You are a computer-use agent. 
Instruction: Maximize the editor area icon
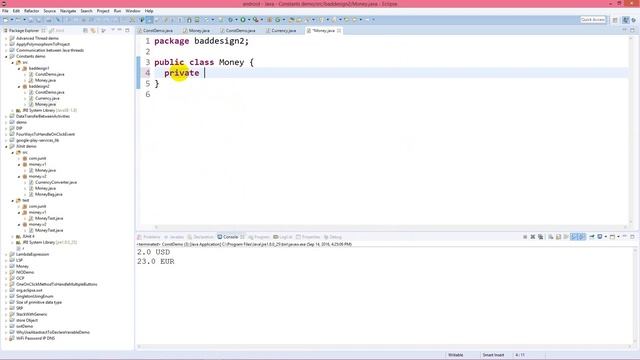[633, 31]
